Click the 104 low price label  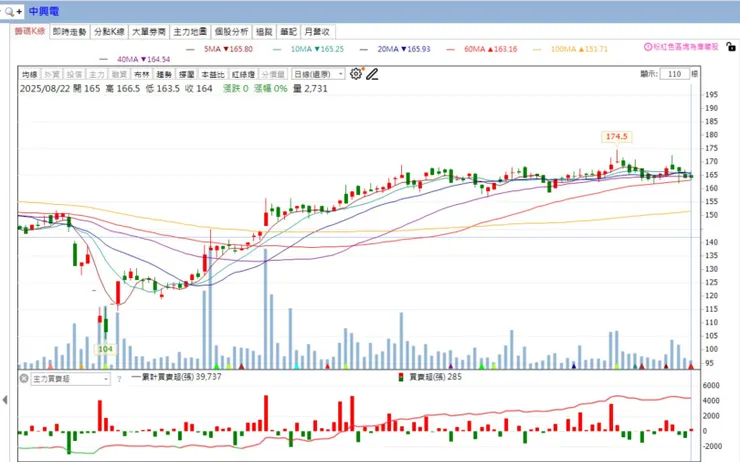(x=105, y=349)
